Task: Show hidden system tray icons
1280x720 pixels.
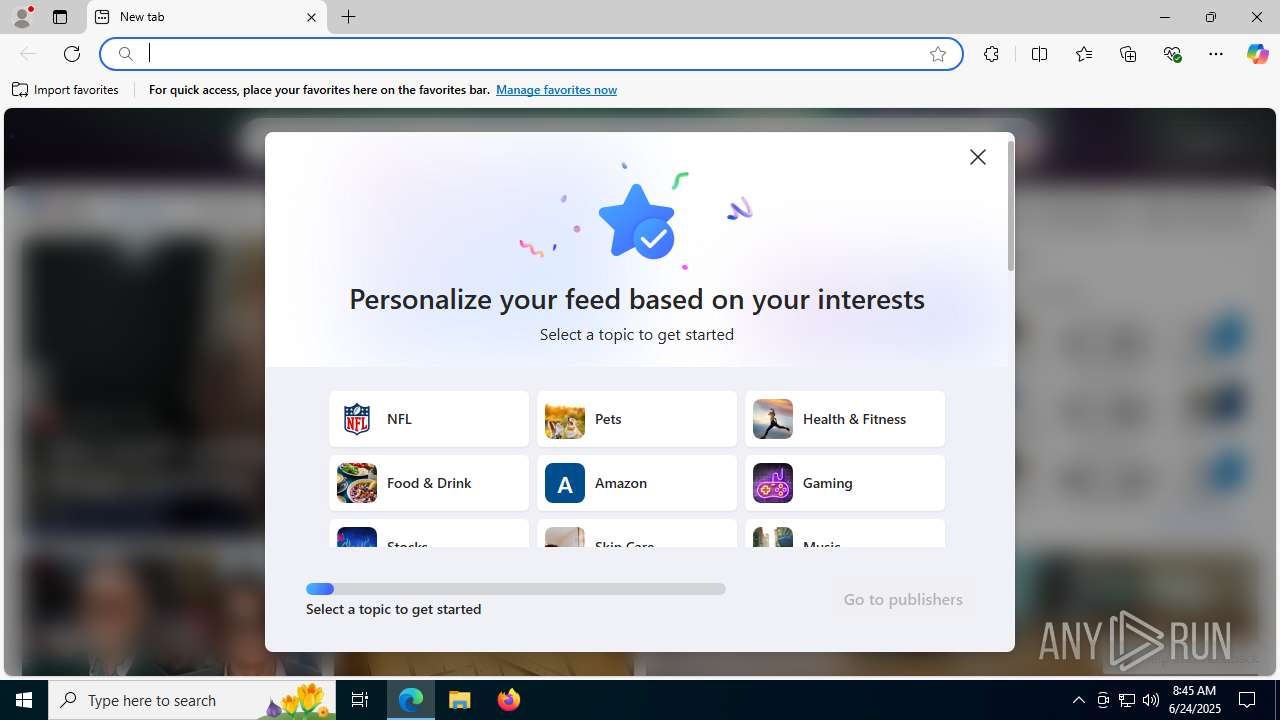Action: point(1078,700)
